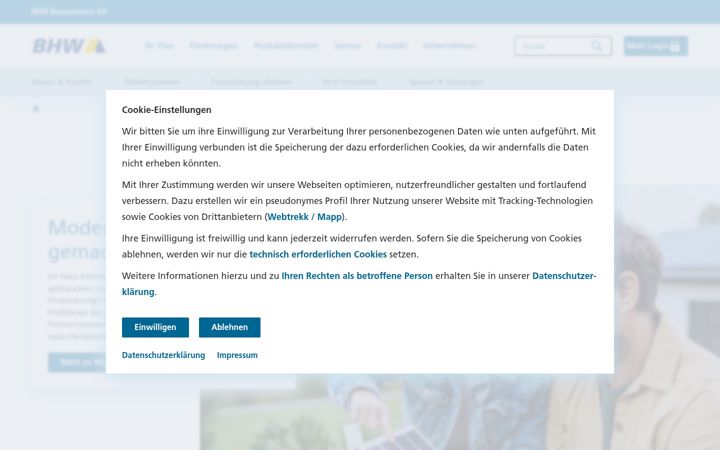Image resolution: width=720 pixels, height=450 pixels.
Task: Open the Service item in the top navigation
Action: 347,45
